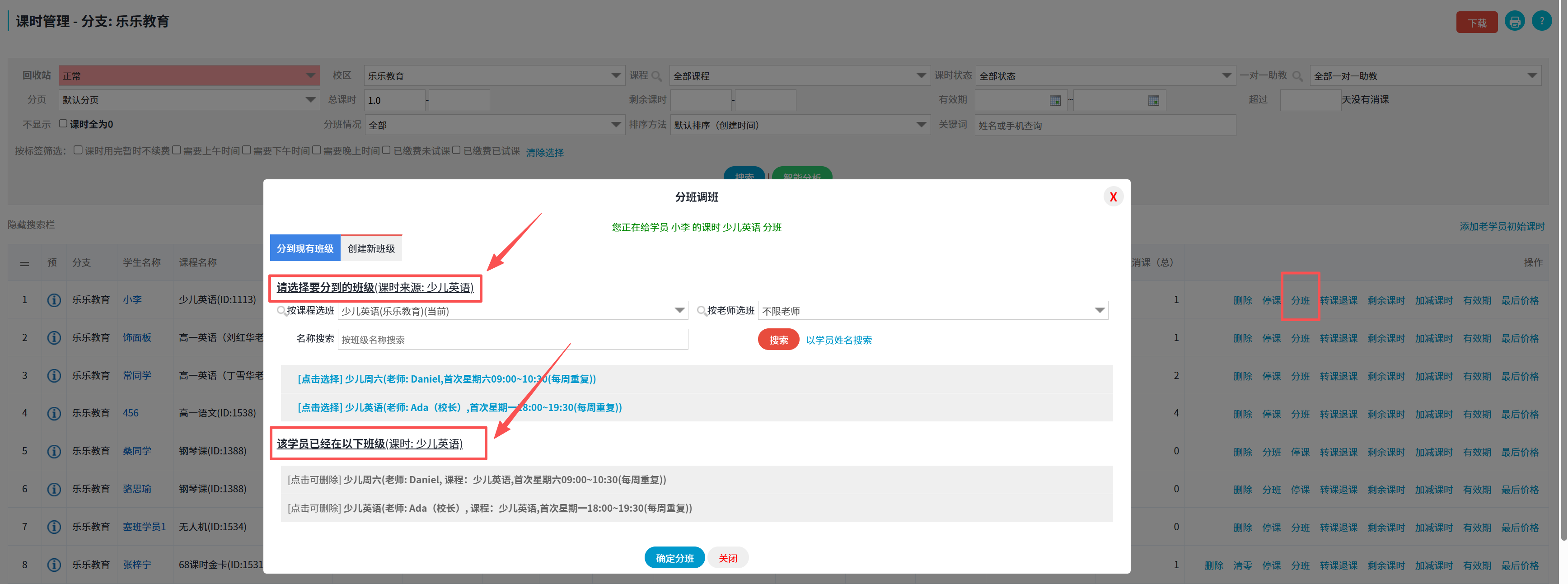Open the calendar icon for 有效期 end date
Screen dimensions: 1568x584
coord(1154,100)
